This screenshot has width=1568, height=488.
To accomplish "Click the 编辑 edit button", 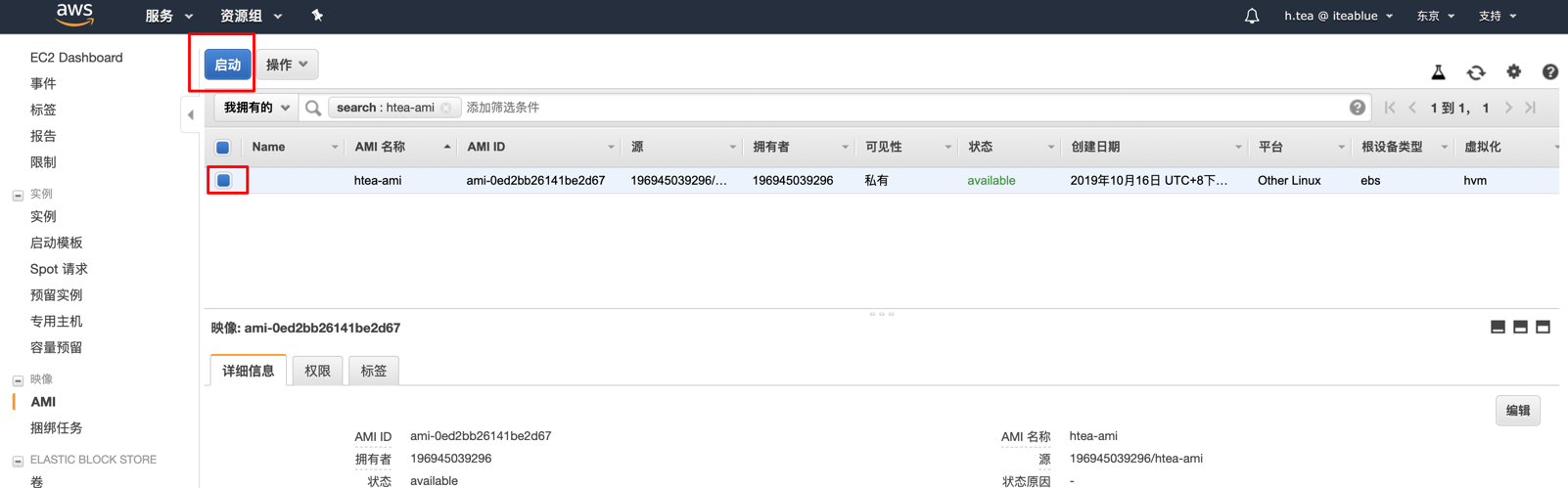I will click(1517, 411).
